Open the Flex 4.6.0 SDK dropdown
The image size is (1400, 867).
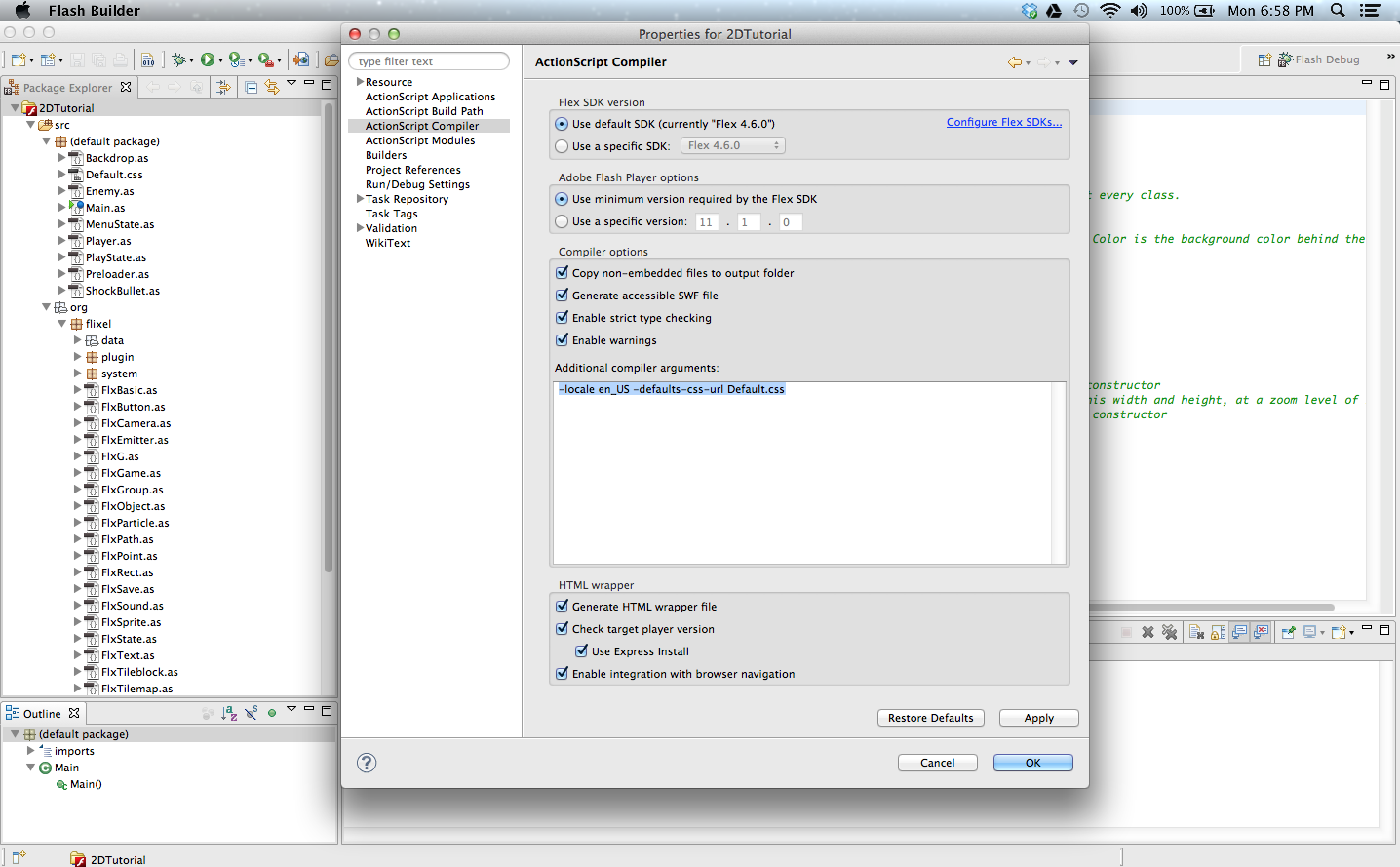pos(732,146)
